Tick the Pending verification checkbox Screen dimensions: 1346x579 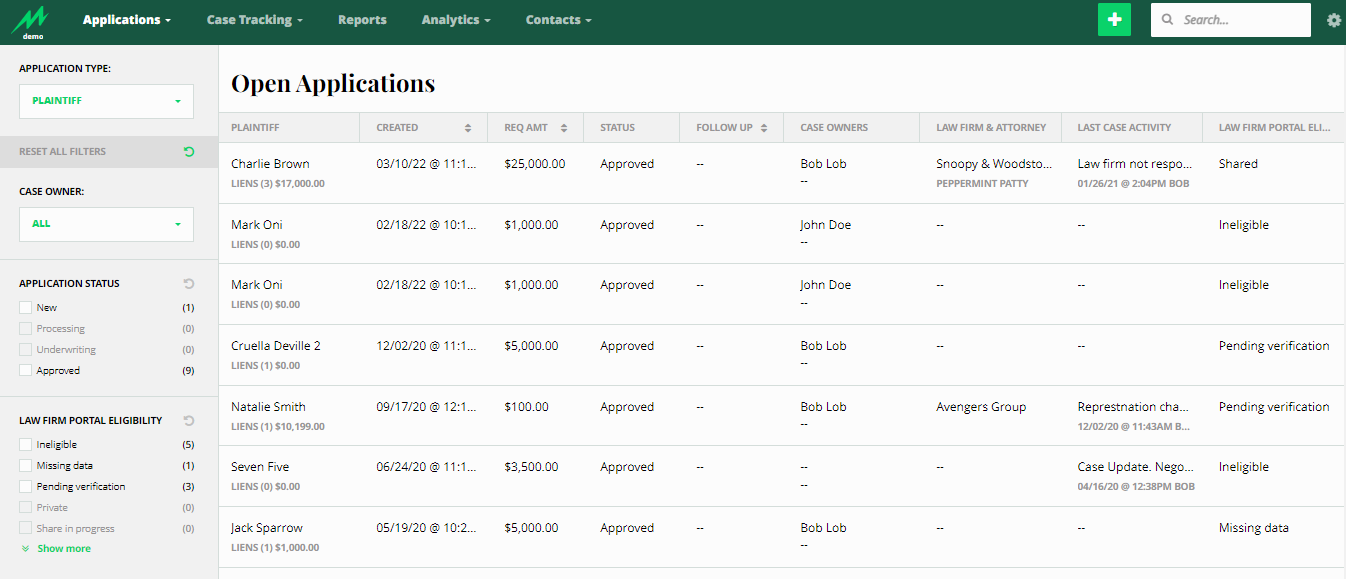tap(26, 487)
